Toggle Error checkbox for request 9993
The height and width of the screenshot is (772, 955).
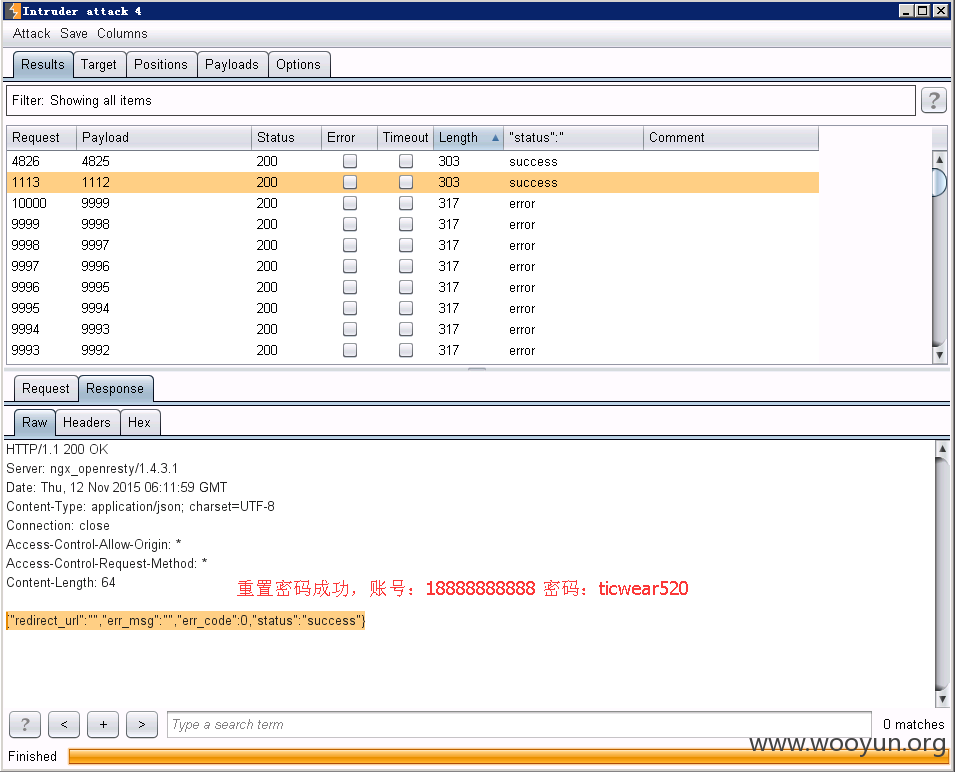point(350,350)
